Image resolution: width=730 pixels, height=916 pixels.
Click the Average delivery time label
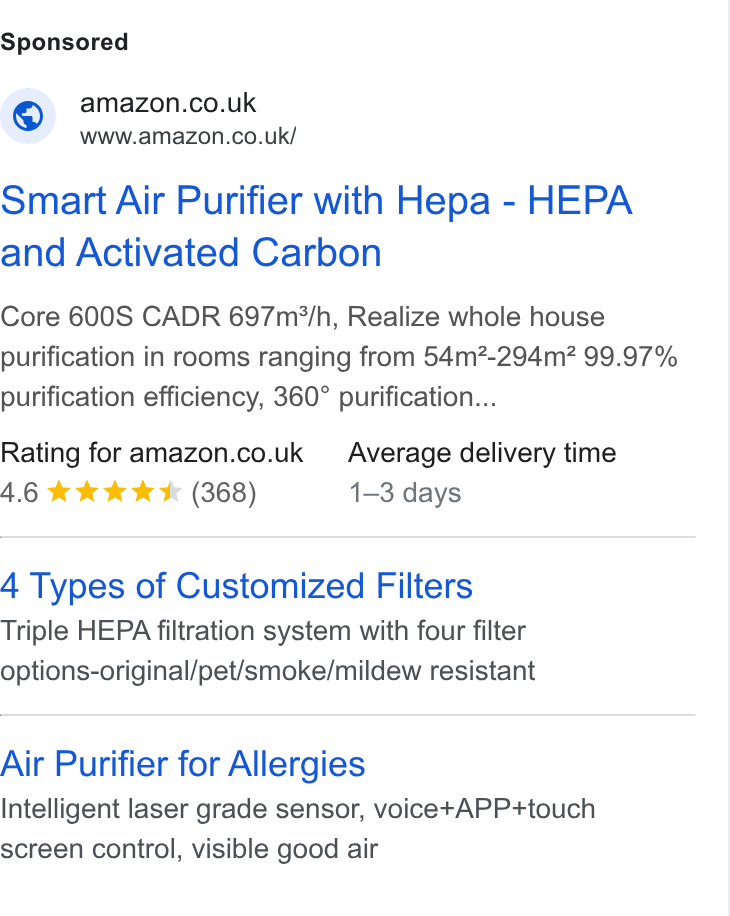pyautogui.click(x=482, y=453)
